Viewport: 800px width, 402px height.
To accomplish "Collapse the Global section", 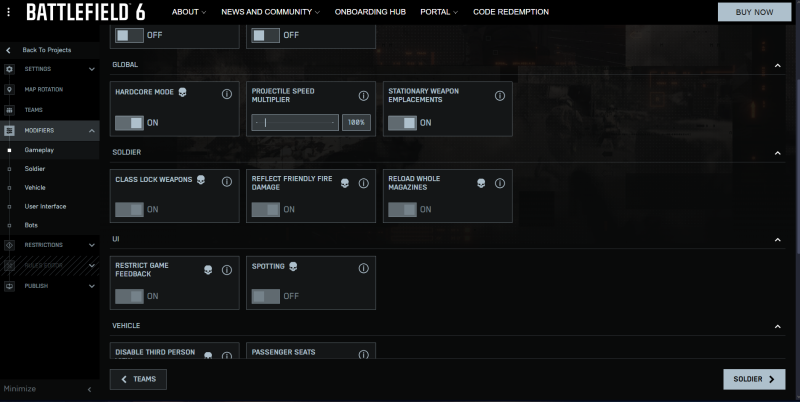I will tap(778, 65).
